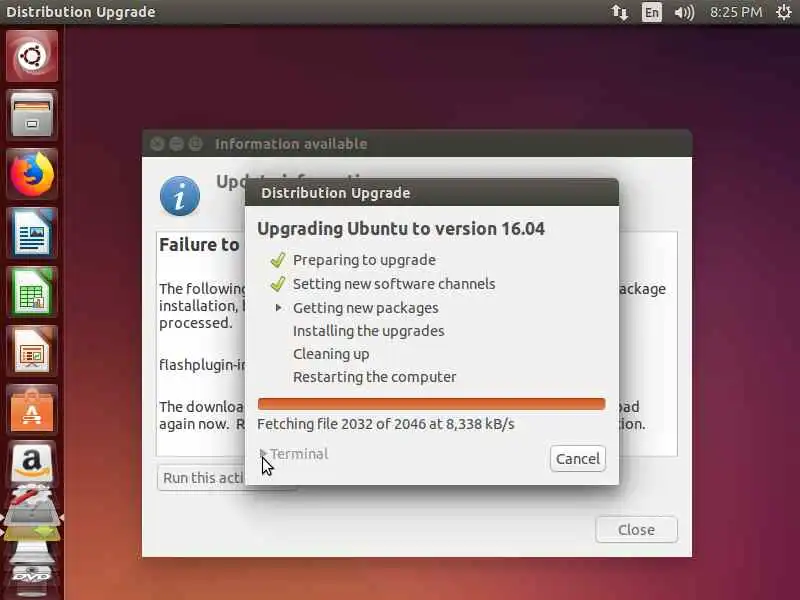Open Ubuntu Software Center icon
The image size is (800, 600).
[32, 410]
